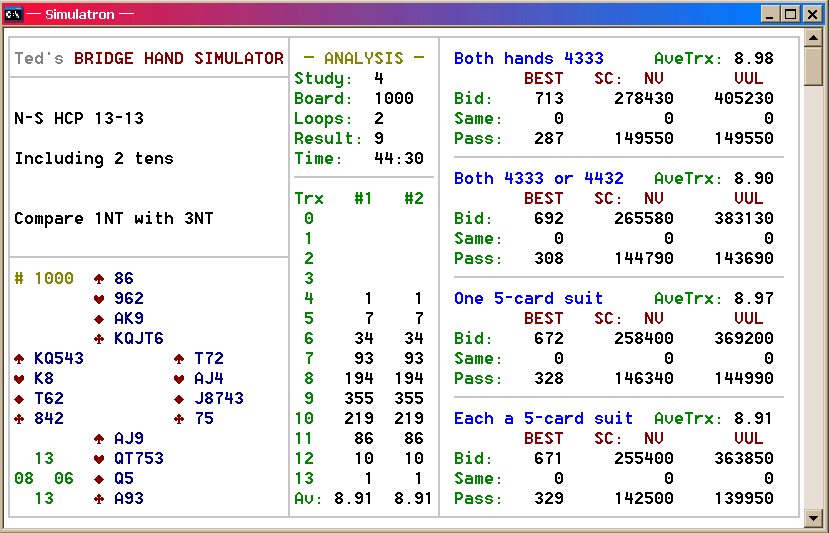Click the "# 1000" board number label
This screenshot has height=533, width=829.
(44, 279)
